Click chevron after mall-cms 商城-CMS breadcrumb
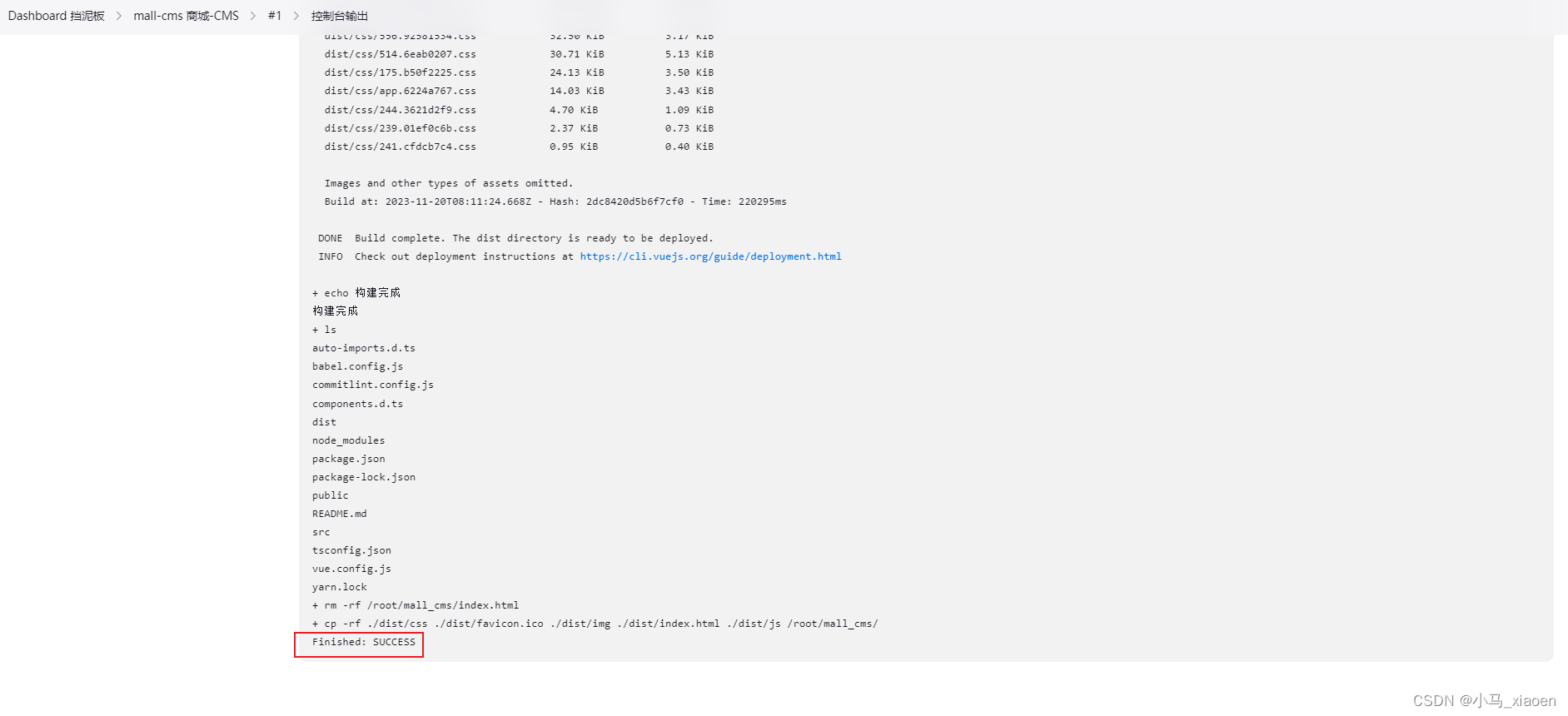 click(x=253, y=16)
